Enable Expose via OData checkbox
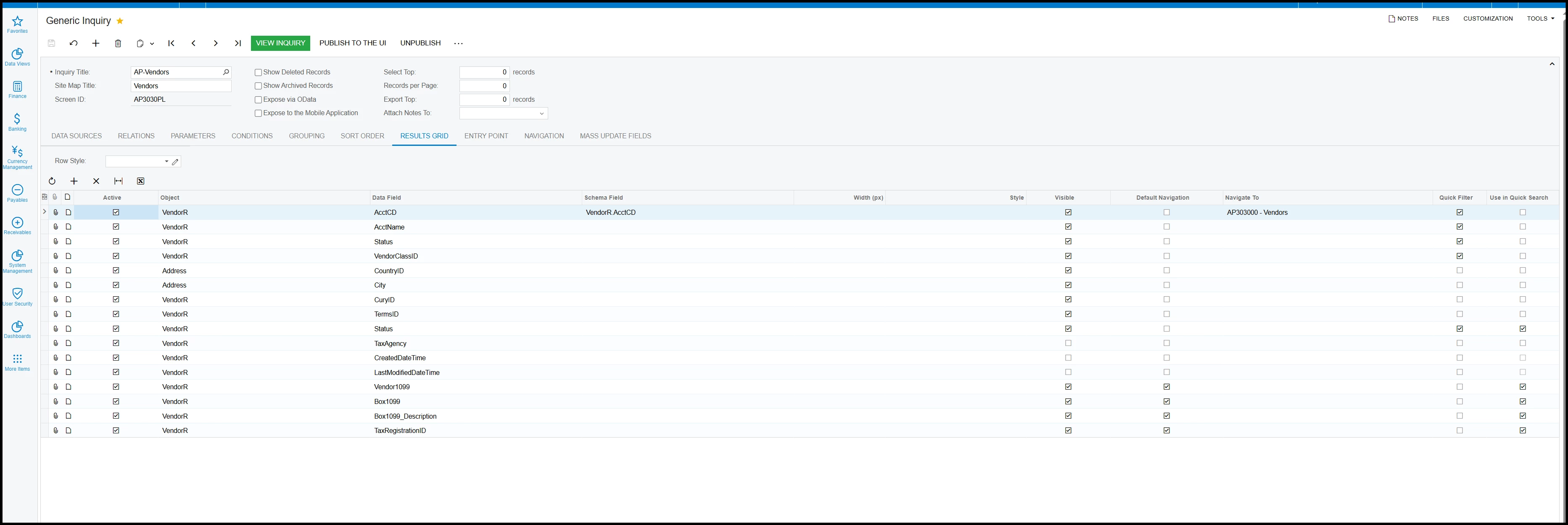1568x525 pixels. pyautogui.click(x=258, y=100)
